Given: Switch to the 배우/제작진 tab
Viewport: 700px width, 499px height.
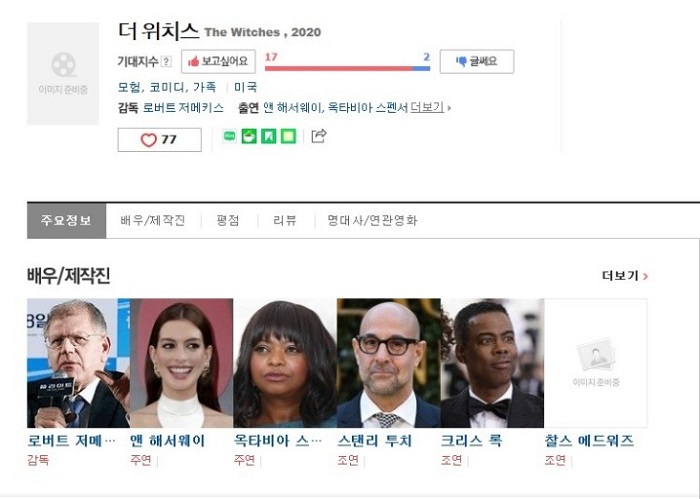Looking at the screenshot, I should [153, 220].
